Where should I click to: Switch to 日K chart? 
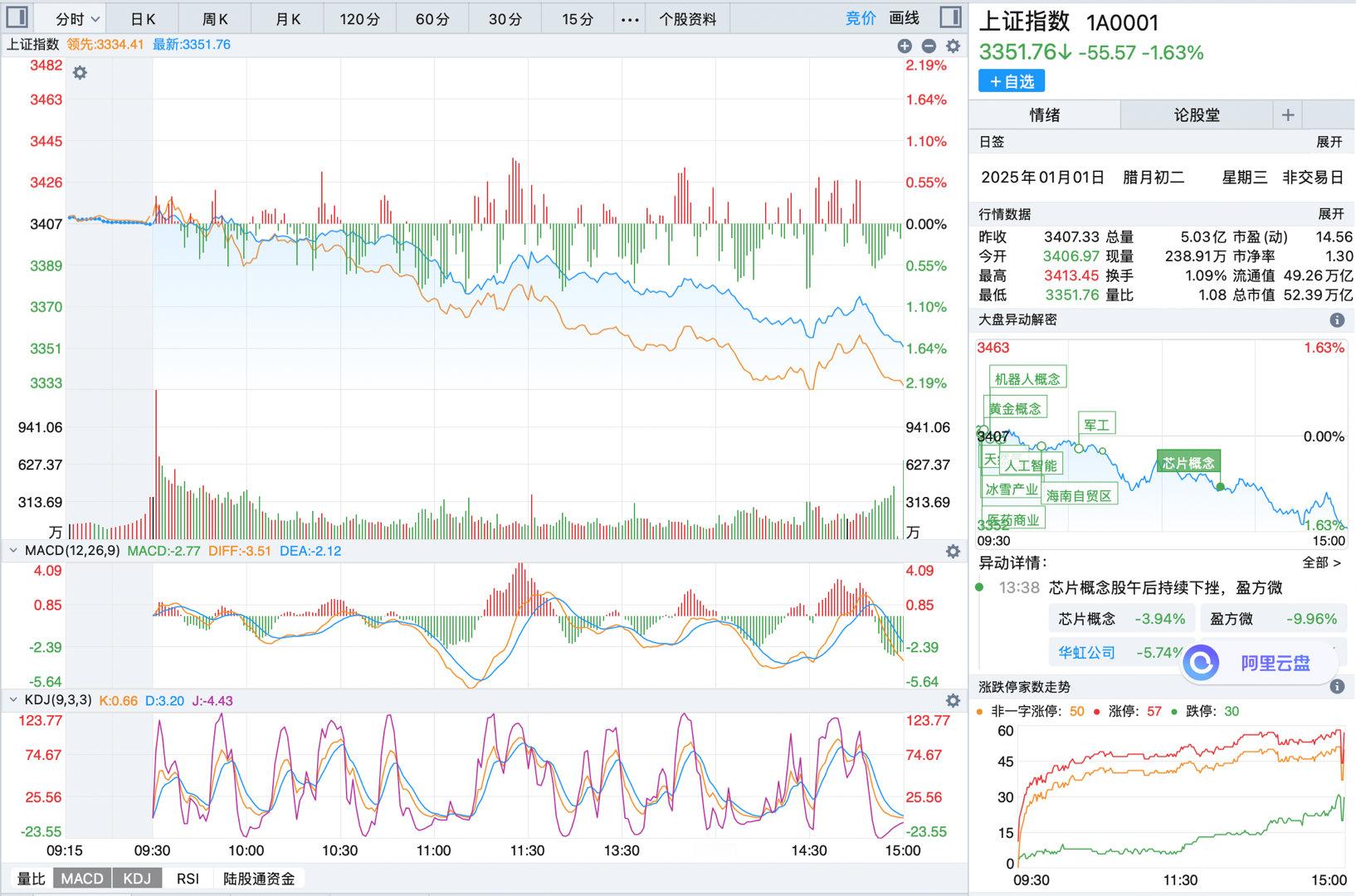(x=143, y=19)
